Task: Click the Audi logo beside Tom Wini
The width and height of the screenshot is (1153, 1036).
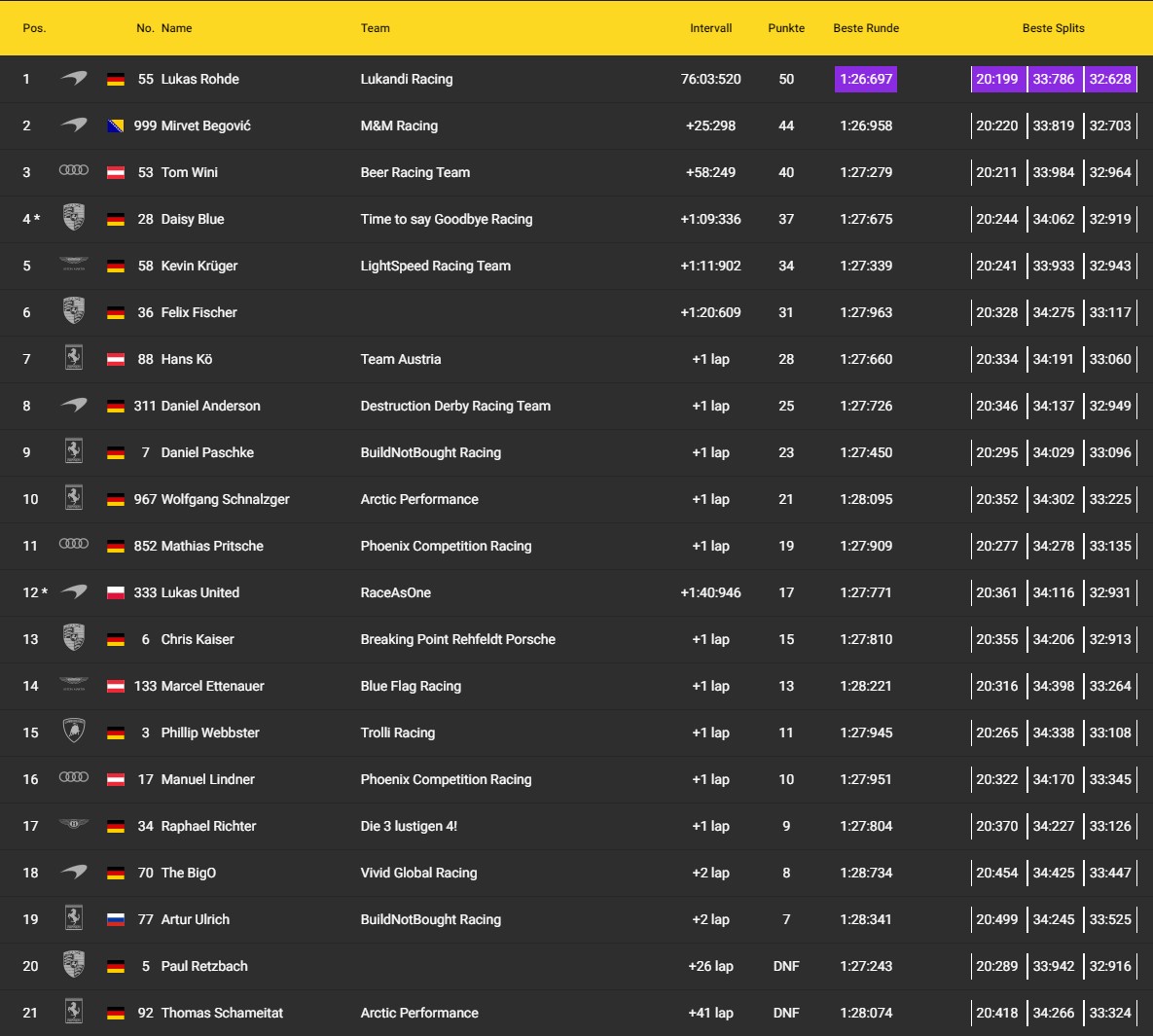Action: [x=74, y=171]
